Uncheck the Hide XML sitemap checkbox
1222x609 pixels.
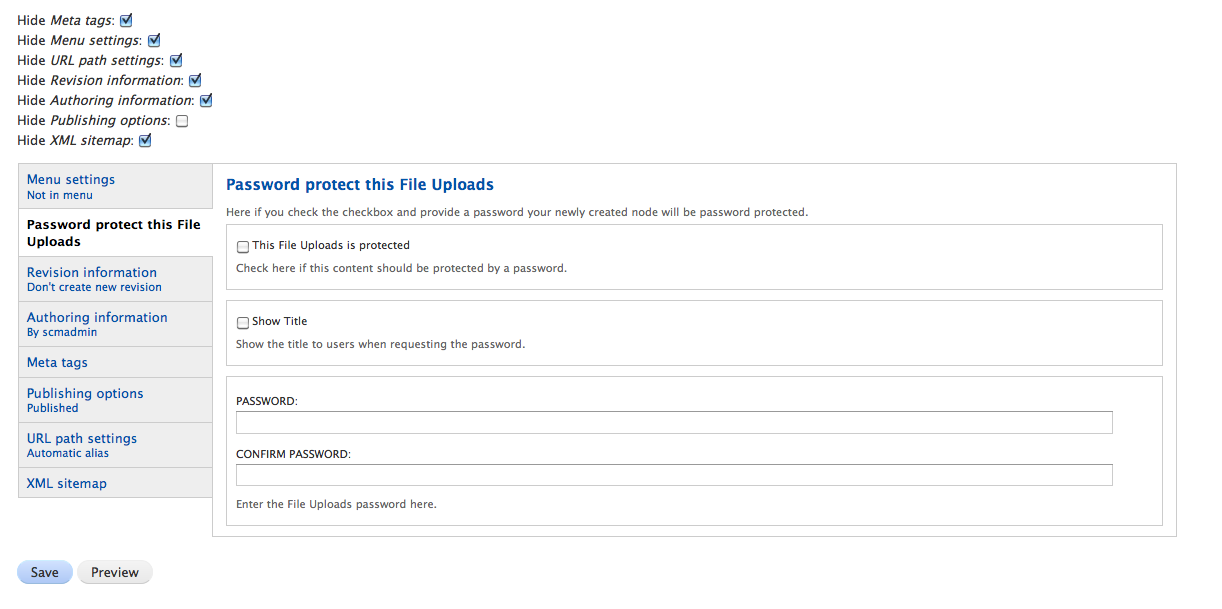pyautogui.click(x=144, y=139)
